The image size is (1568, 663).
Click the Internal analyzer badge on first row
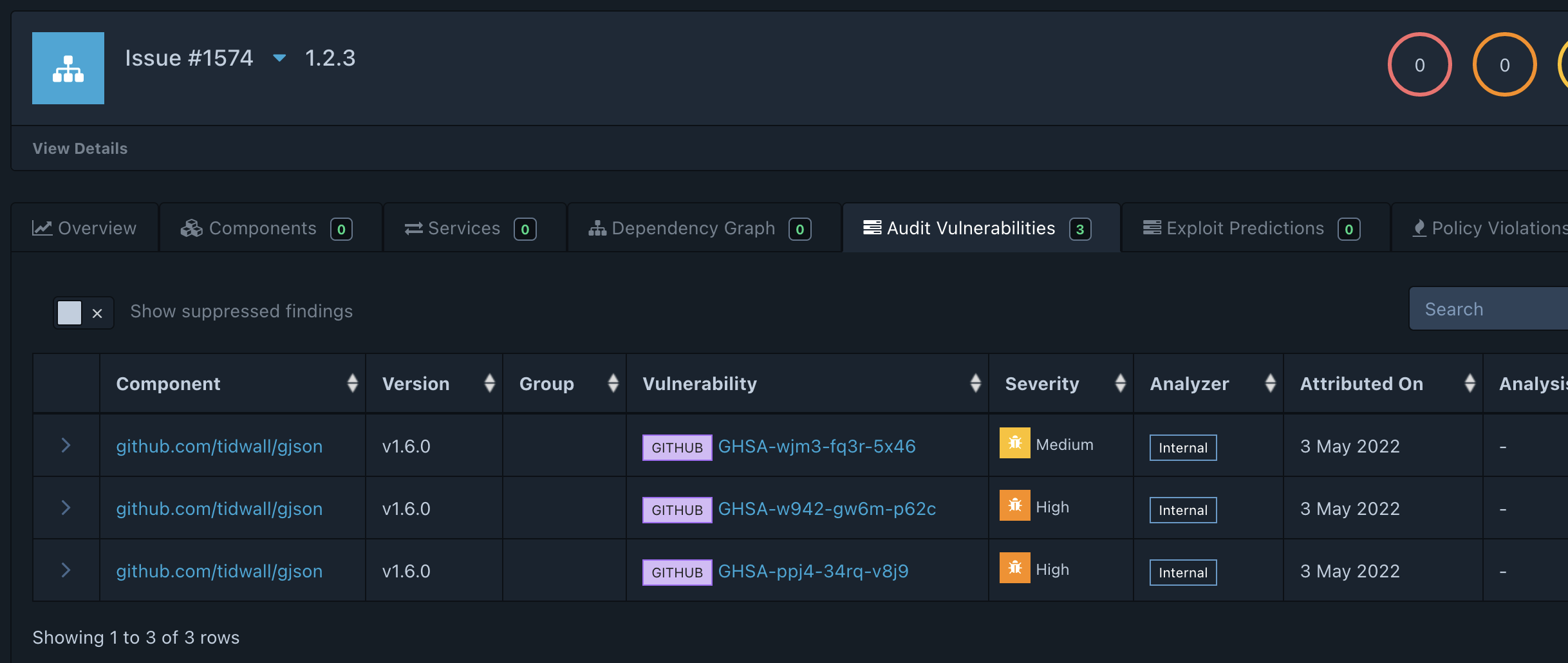point(1182,447)
